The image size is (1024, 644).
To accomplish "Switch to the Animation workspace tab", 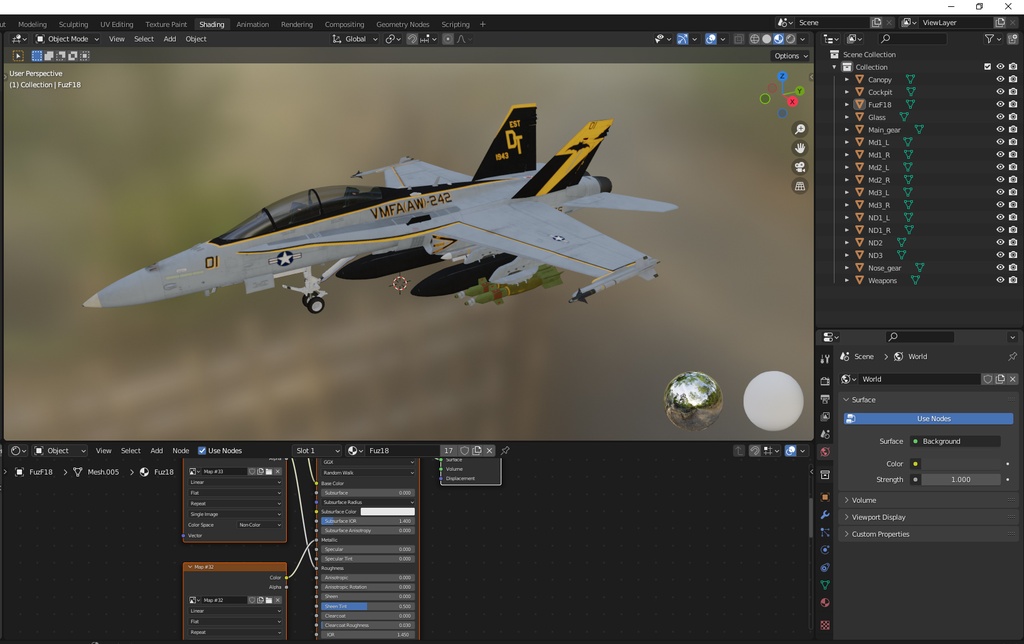I will [252, 23].
